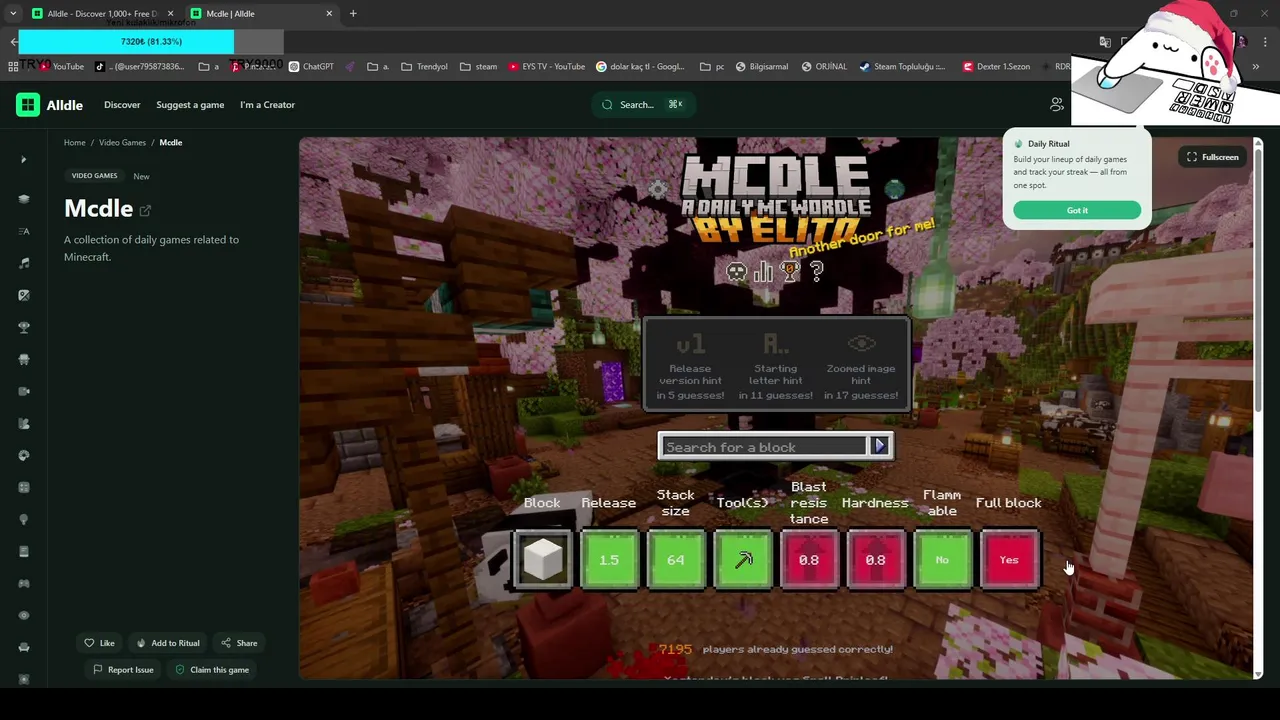Click Add to Ritual button

point(167,643)
